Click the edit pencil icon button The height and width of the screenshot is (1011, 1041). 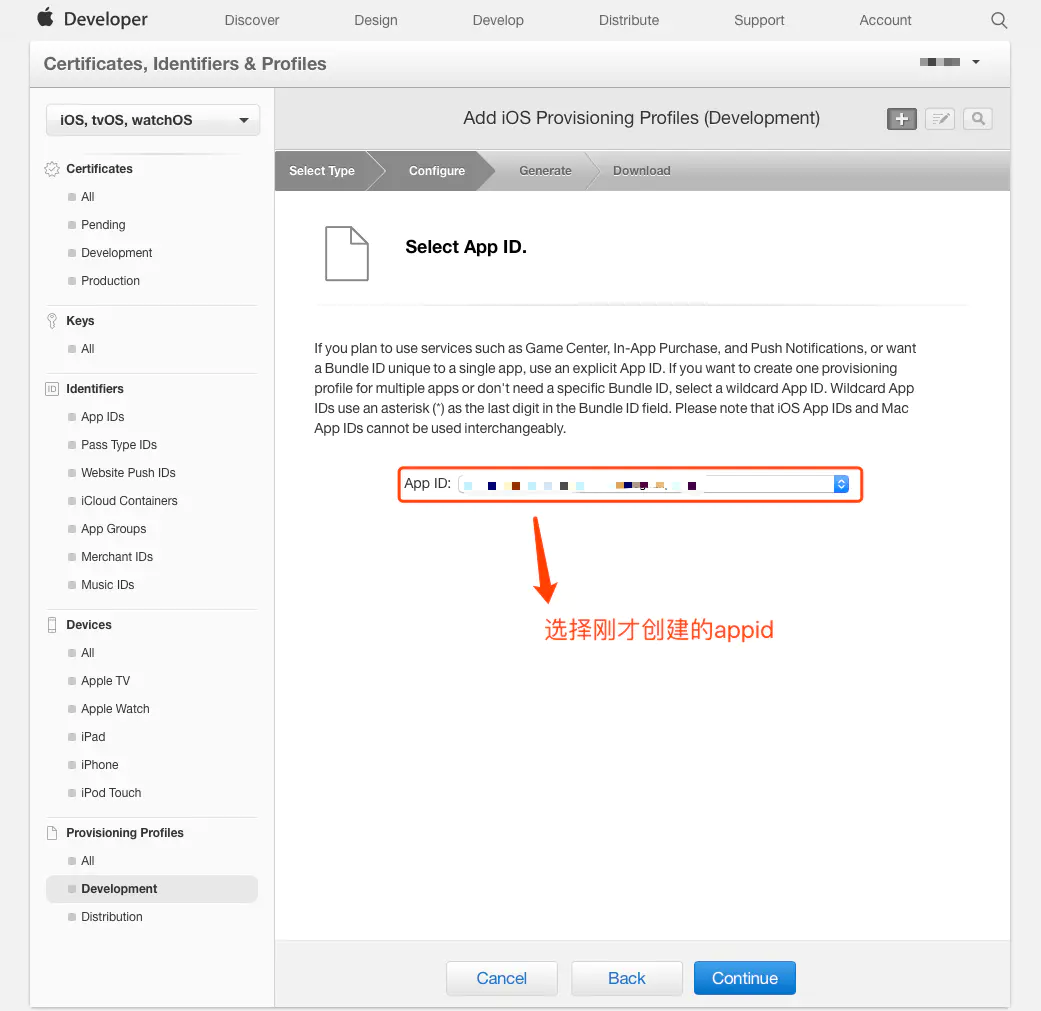[939, 119]
